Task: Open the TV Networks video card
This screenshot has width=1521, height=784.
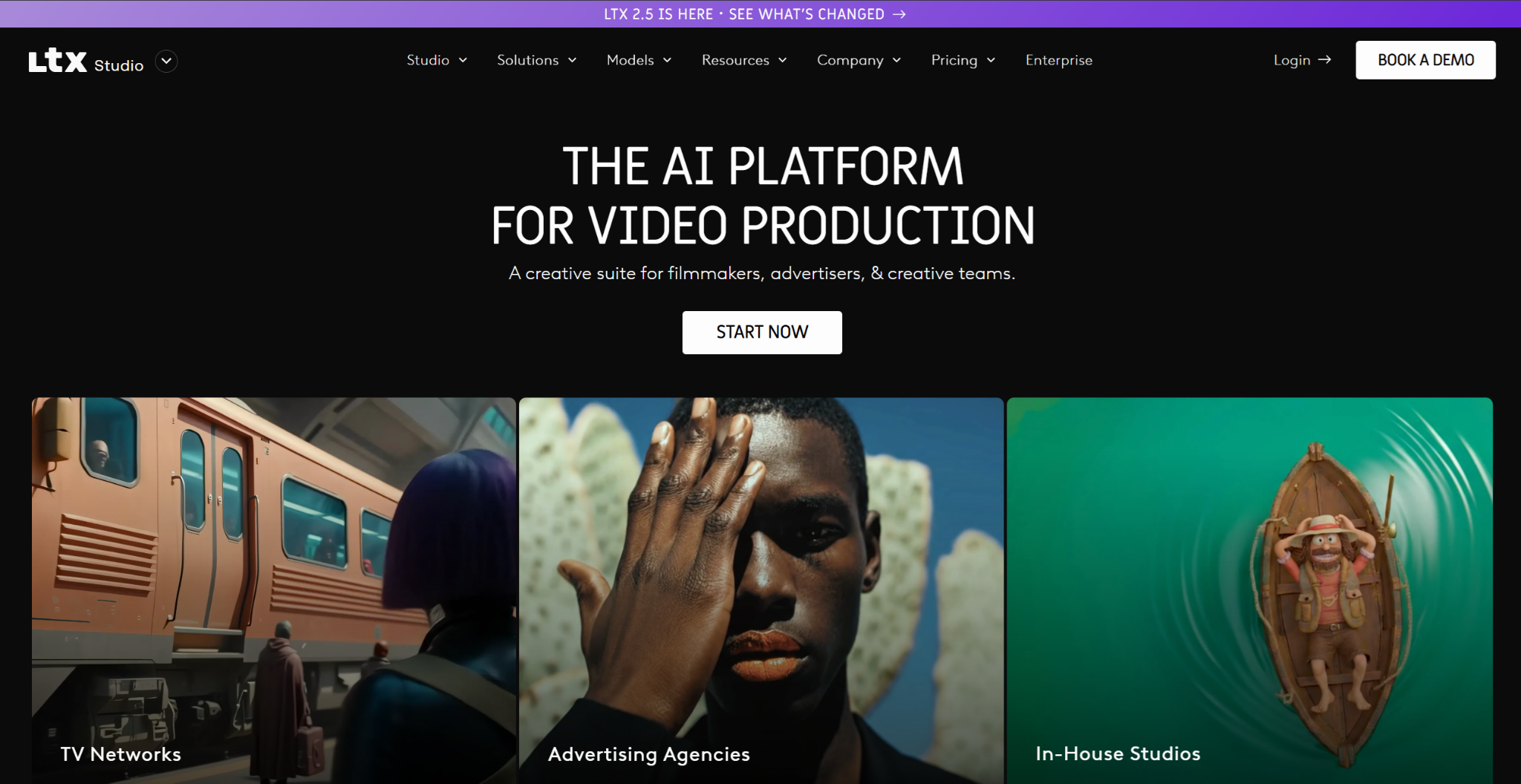Action: click(x=273, y=590)
